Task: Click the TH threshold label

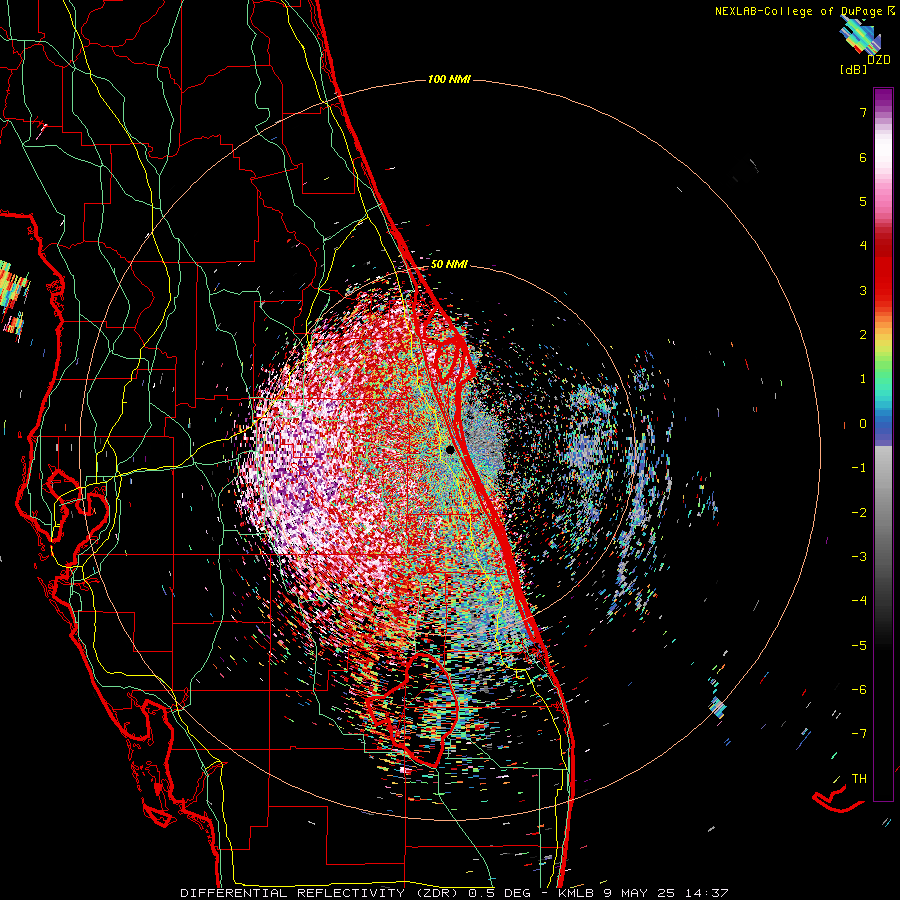Action: coord(859,778)
